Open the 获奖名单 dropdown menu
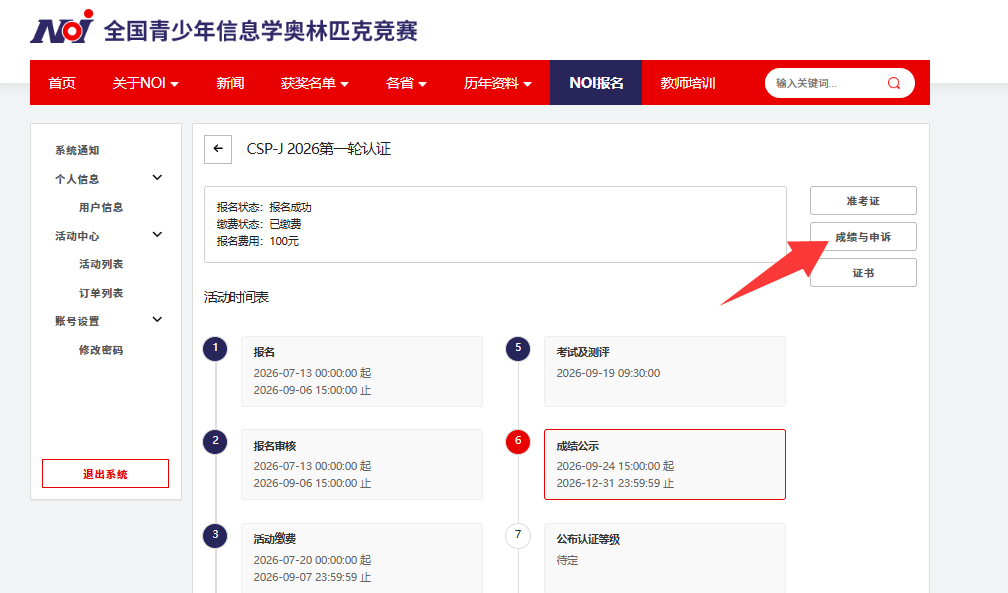Screen dimensions: 1008x593 pyautogui.click(x=314, y=83)
